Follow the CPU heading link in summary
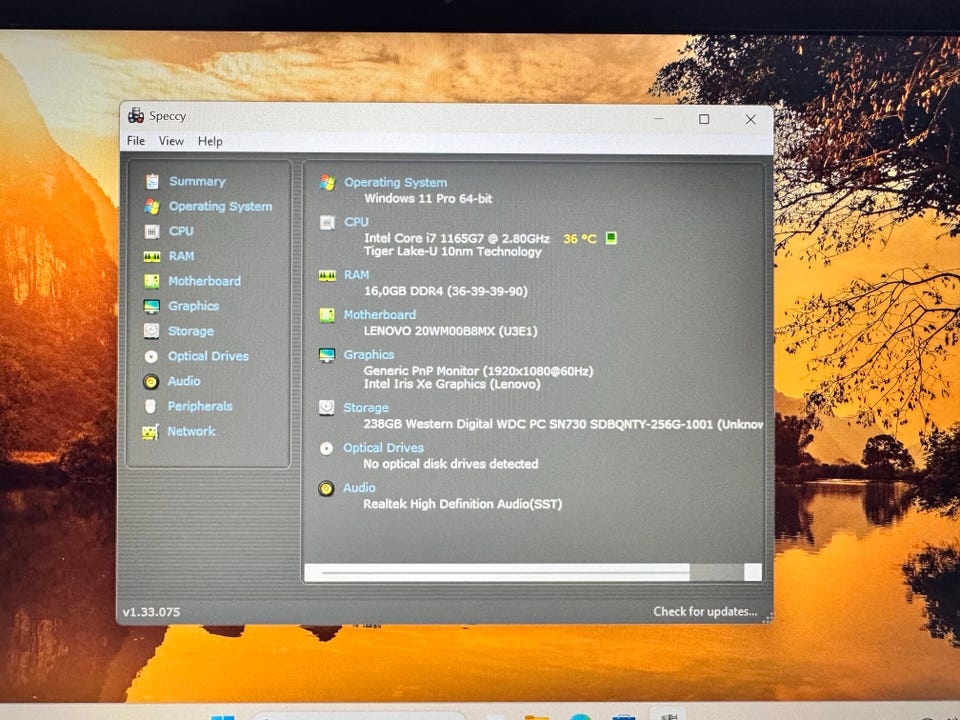 tap(356, 222)
